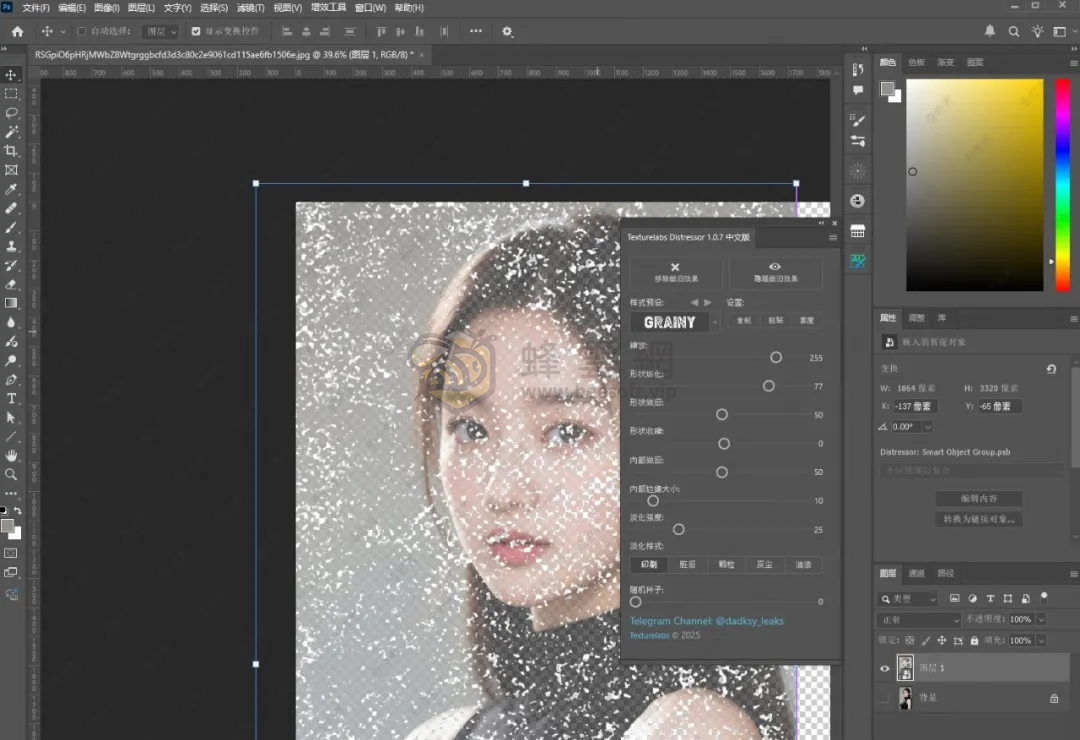Switch to the 渐变 tab in color panel

click(946, 63)
